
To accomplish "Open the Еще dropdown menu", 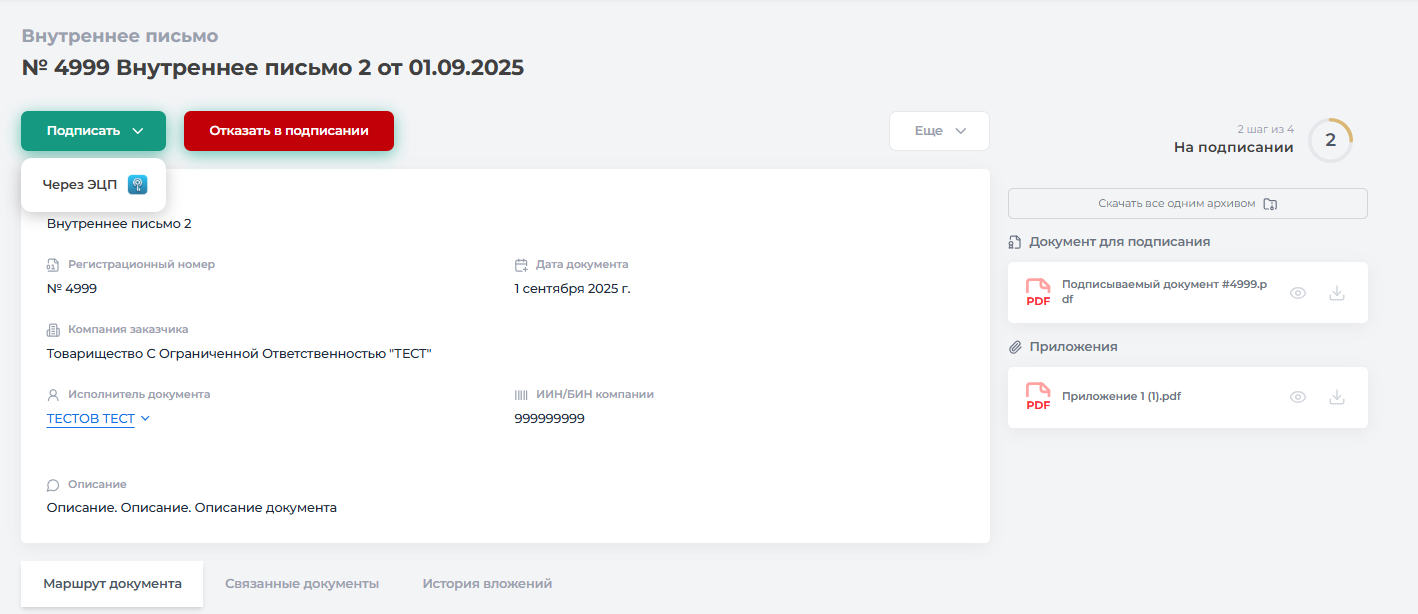I will (939, 131).
